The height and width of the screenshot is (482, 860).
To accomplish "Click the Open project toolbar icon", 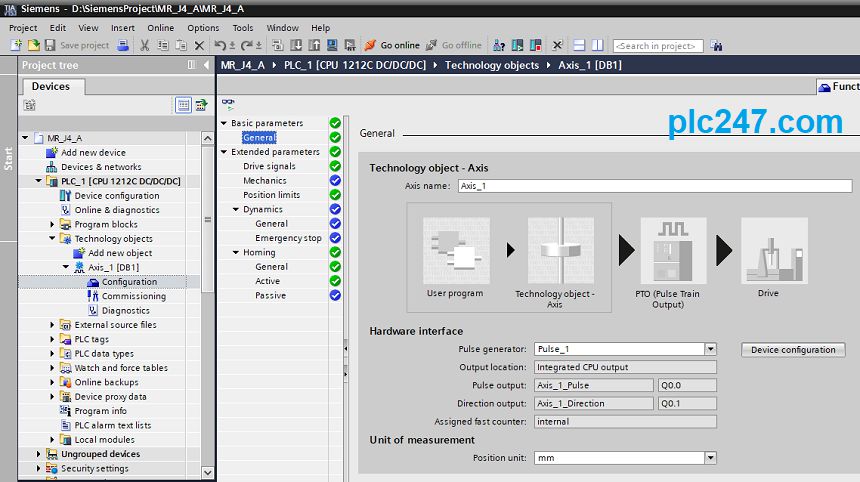I will [33, 45].
